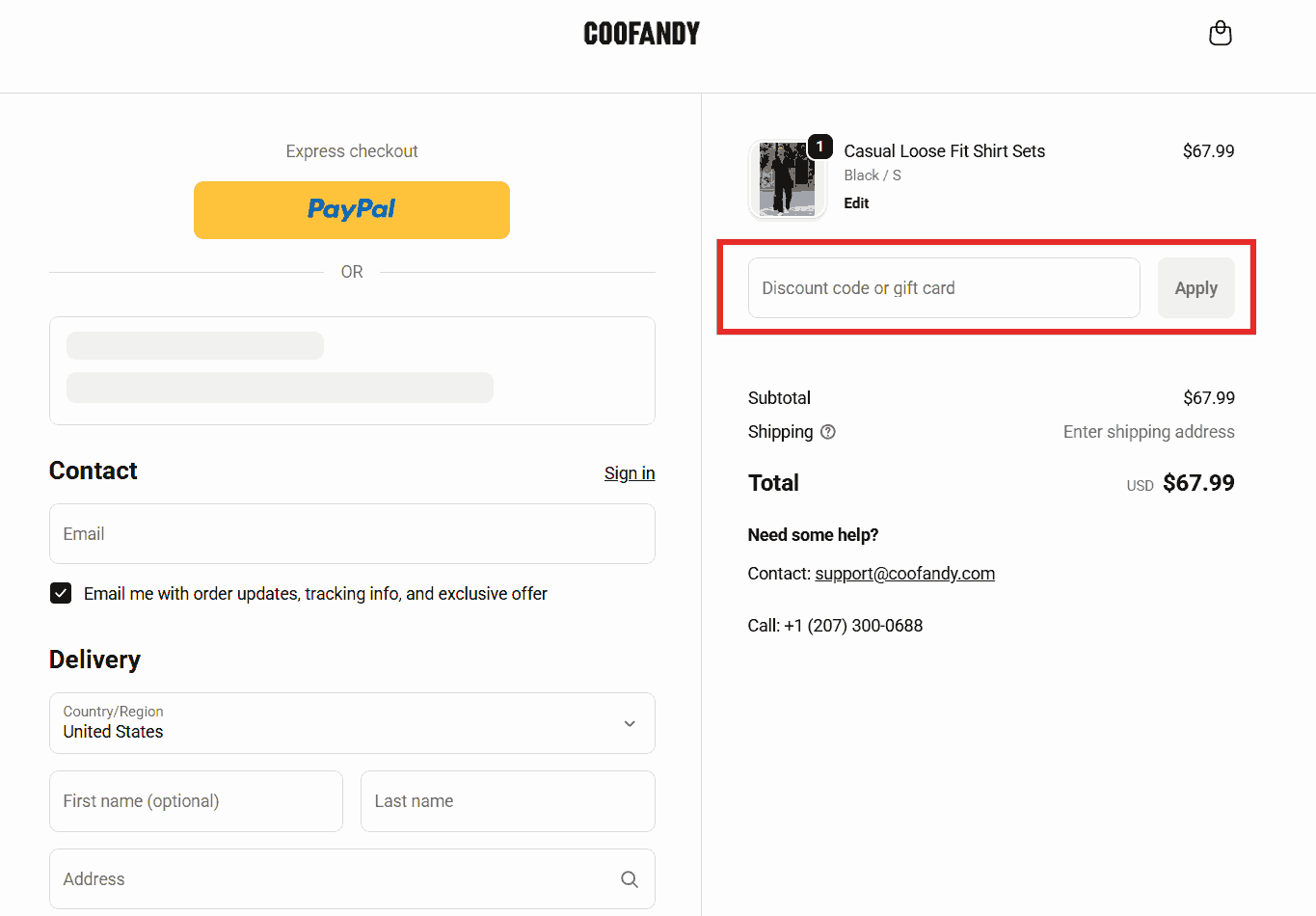The image size is (1316, 916).
Task: Expand the Country/Region dropdown
Action: 351,723
